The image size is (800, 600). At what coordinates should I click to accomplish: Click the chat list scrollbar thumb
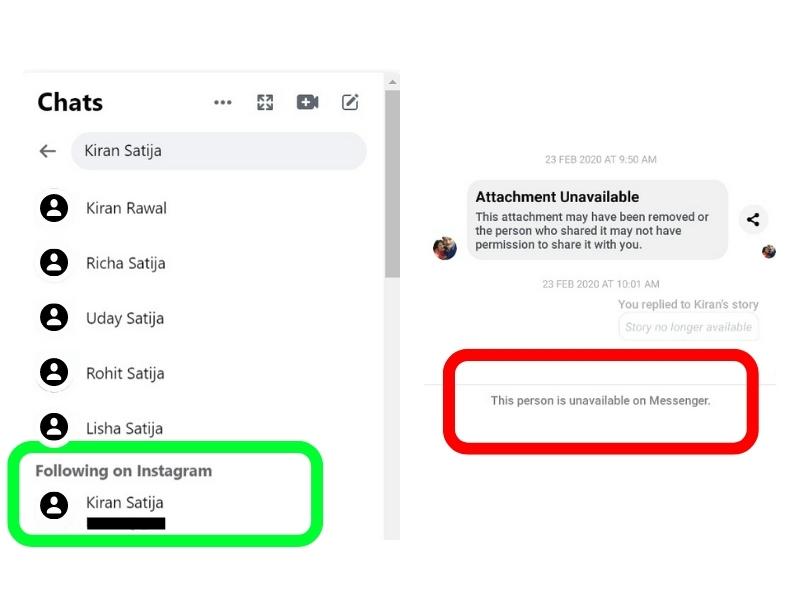click(392, 184)
